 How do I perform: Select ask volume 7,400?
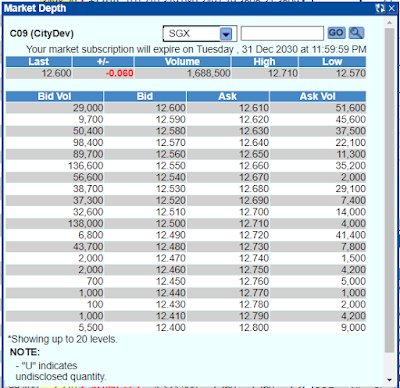(353, 200)
